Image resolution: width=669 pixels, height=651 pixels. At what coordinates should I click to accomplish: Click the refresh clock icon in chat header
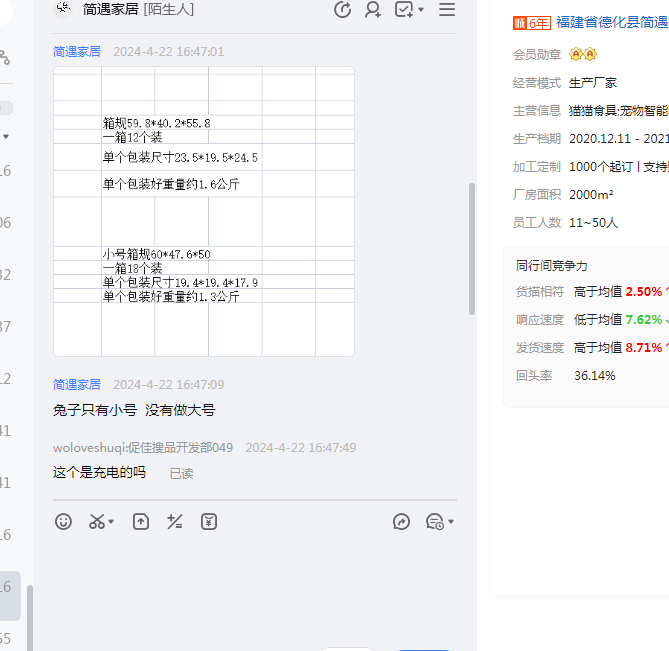click(x=342, y=9)
